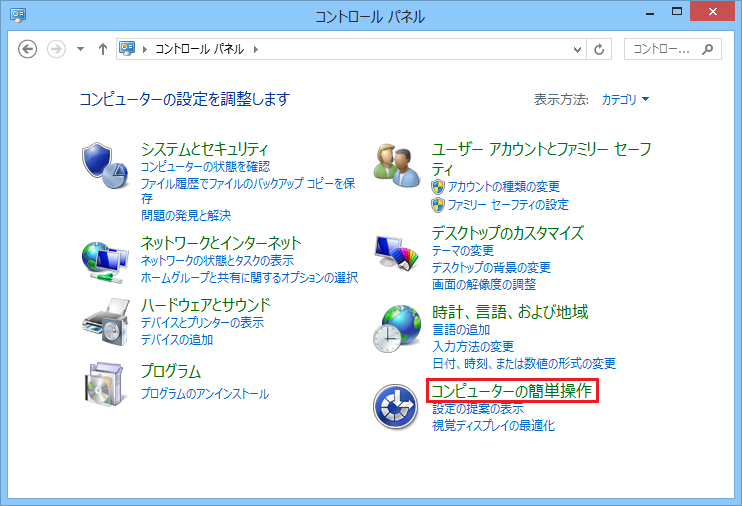This screenshot has width=742, height=506.
Task: Click the Control Panel icon in address bar
Action: 127,48
